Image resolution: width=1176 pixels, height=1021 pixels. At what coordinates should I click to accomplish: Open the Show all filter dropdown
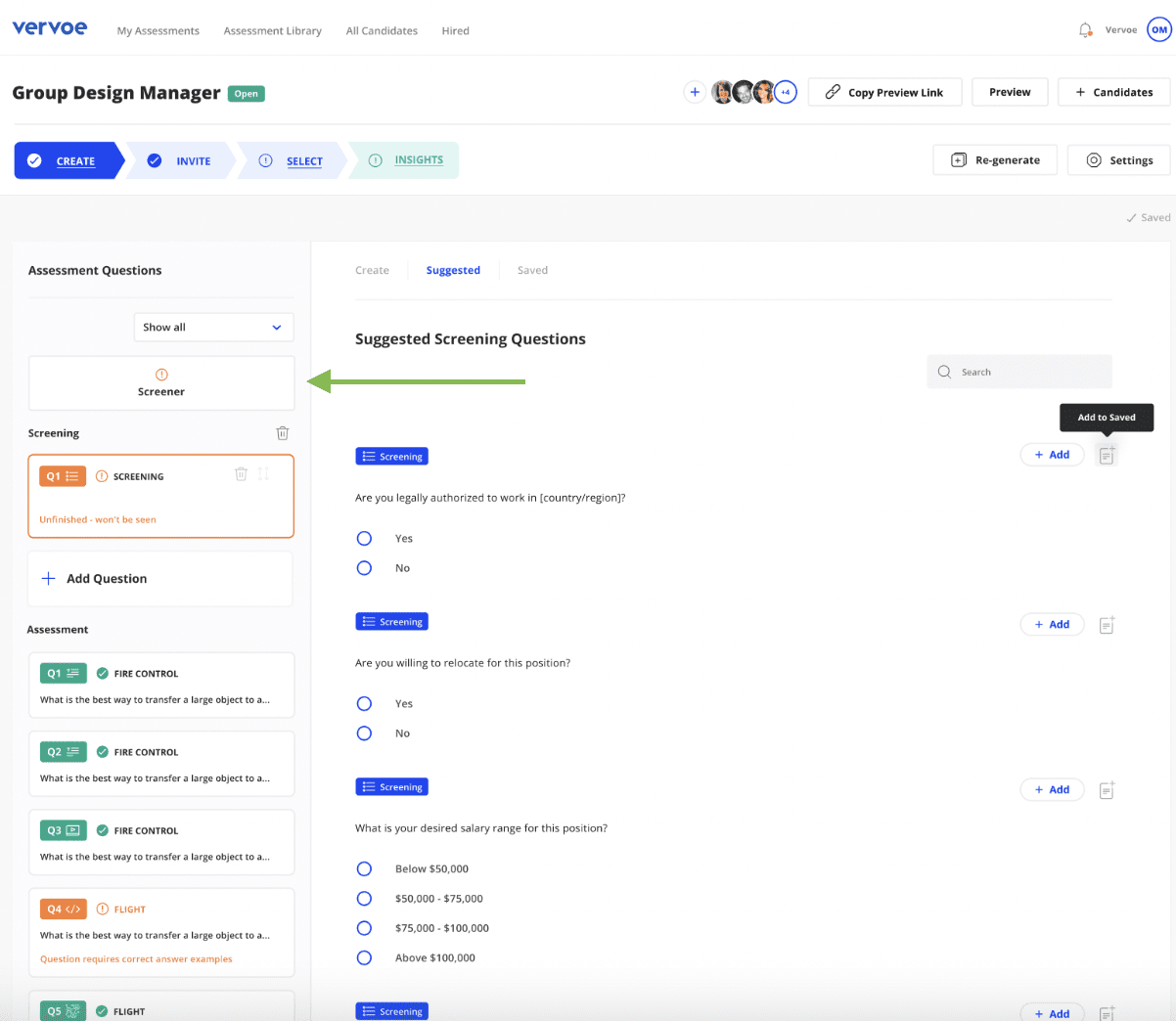[x=213, y=327]
